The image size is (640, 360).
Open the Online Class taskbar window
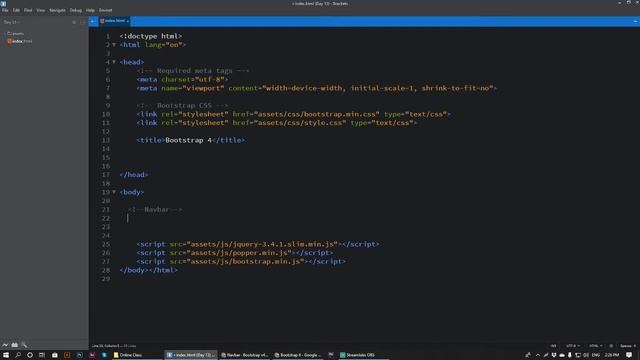pos(137,355)
